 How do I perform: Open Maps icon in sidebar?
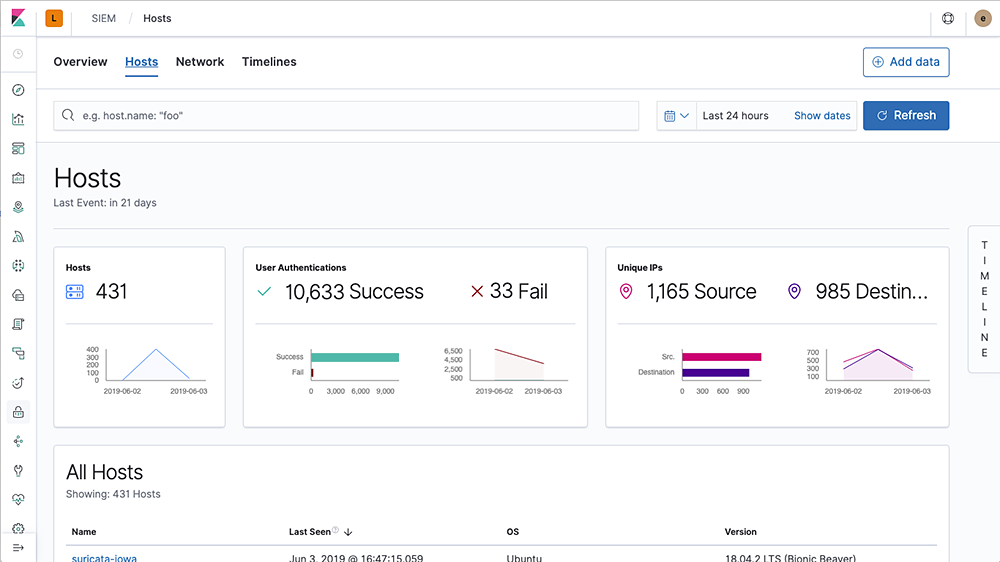pyautogui.click(x=18, y=207)
